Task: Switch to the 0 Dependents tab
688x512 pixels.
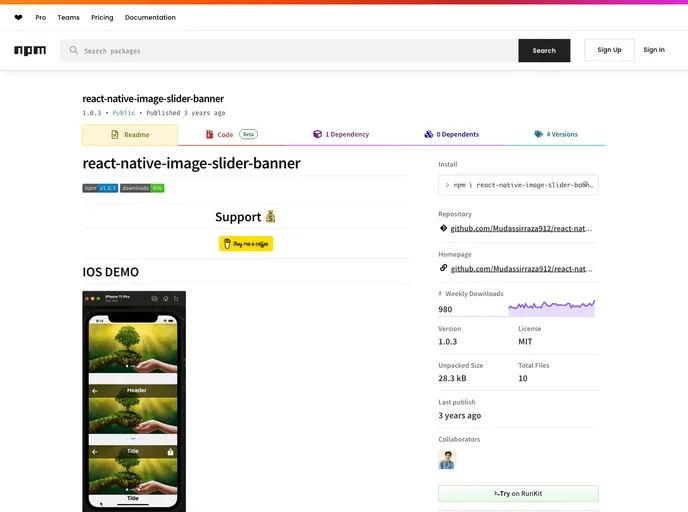Action: click(x=451, y=134)
